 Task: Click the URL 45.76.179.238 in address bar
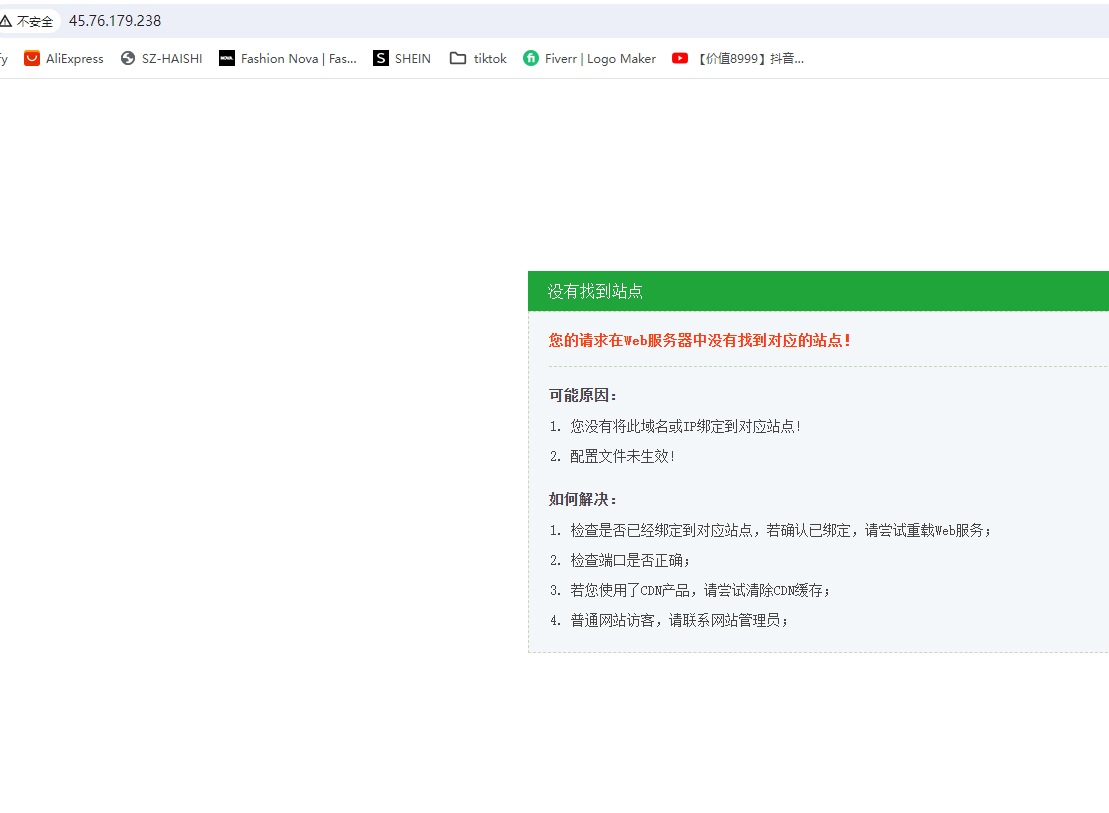tap(115, 21)
